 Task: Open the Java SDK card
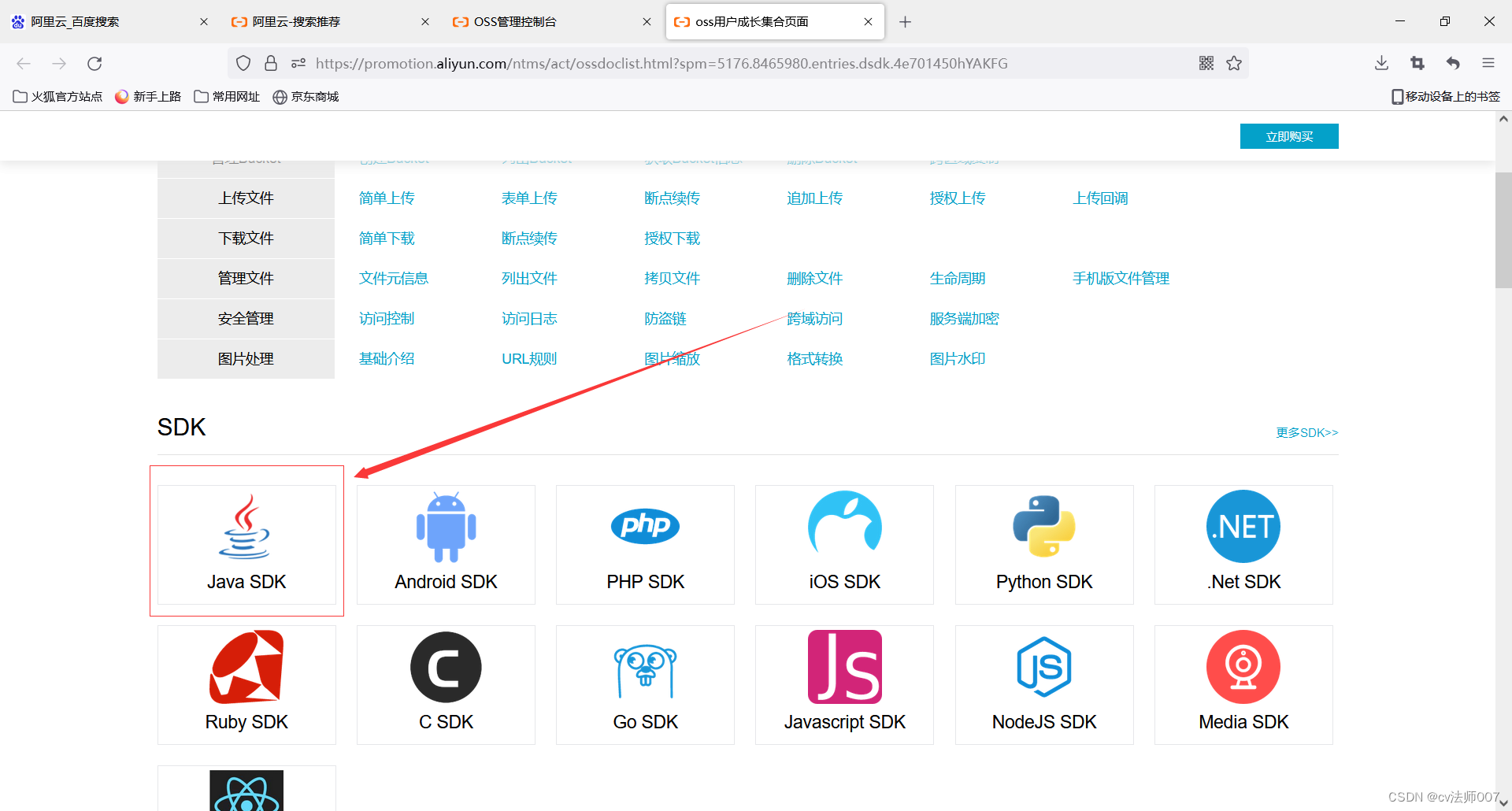pyautogui.click(x=246, y=545)
